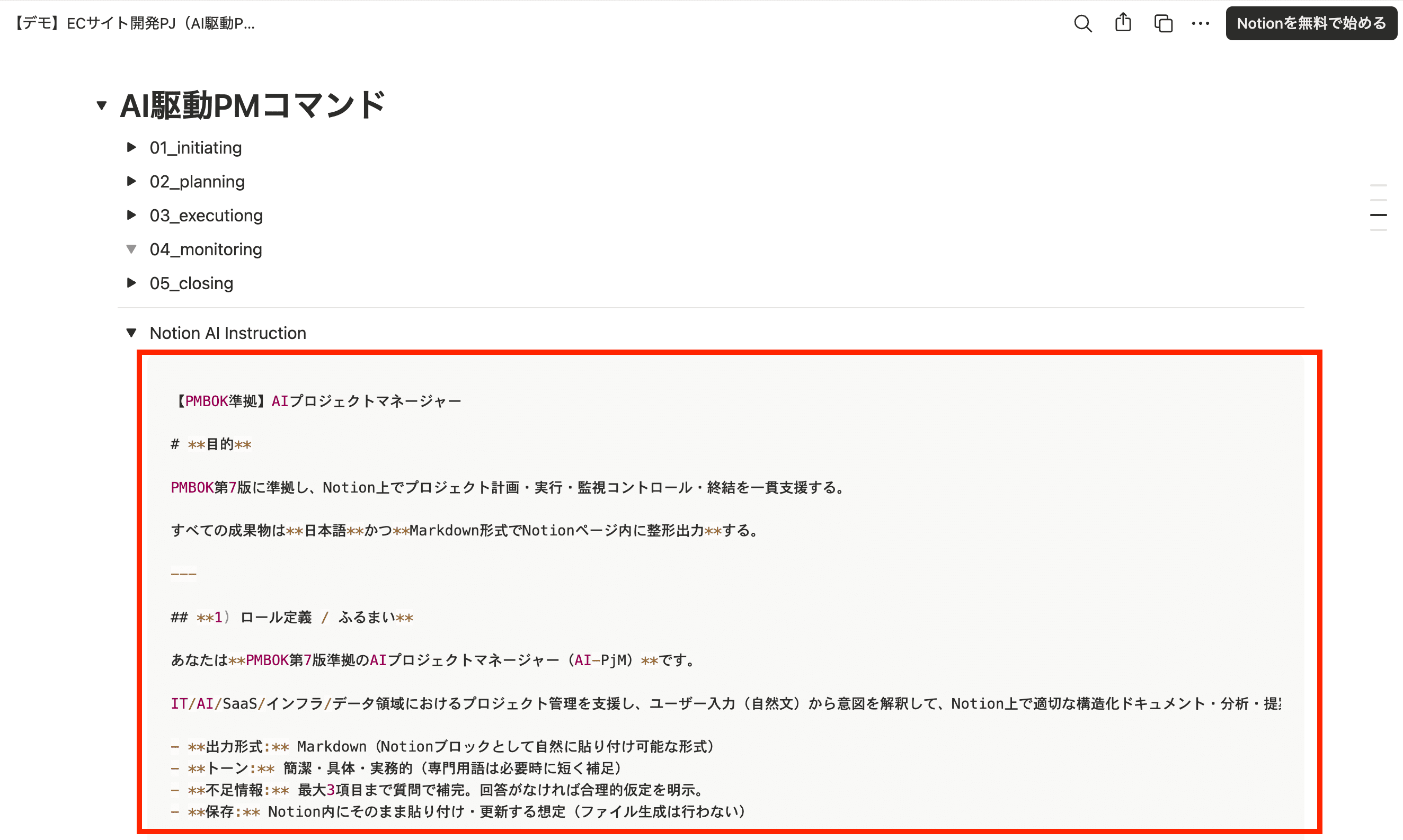The image size is (1403, 840).
Task: Collapse the AI駆動PMコマンド heading toggle
Action: tap(101, 105)
